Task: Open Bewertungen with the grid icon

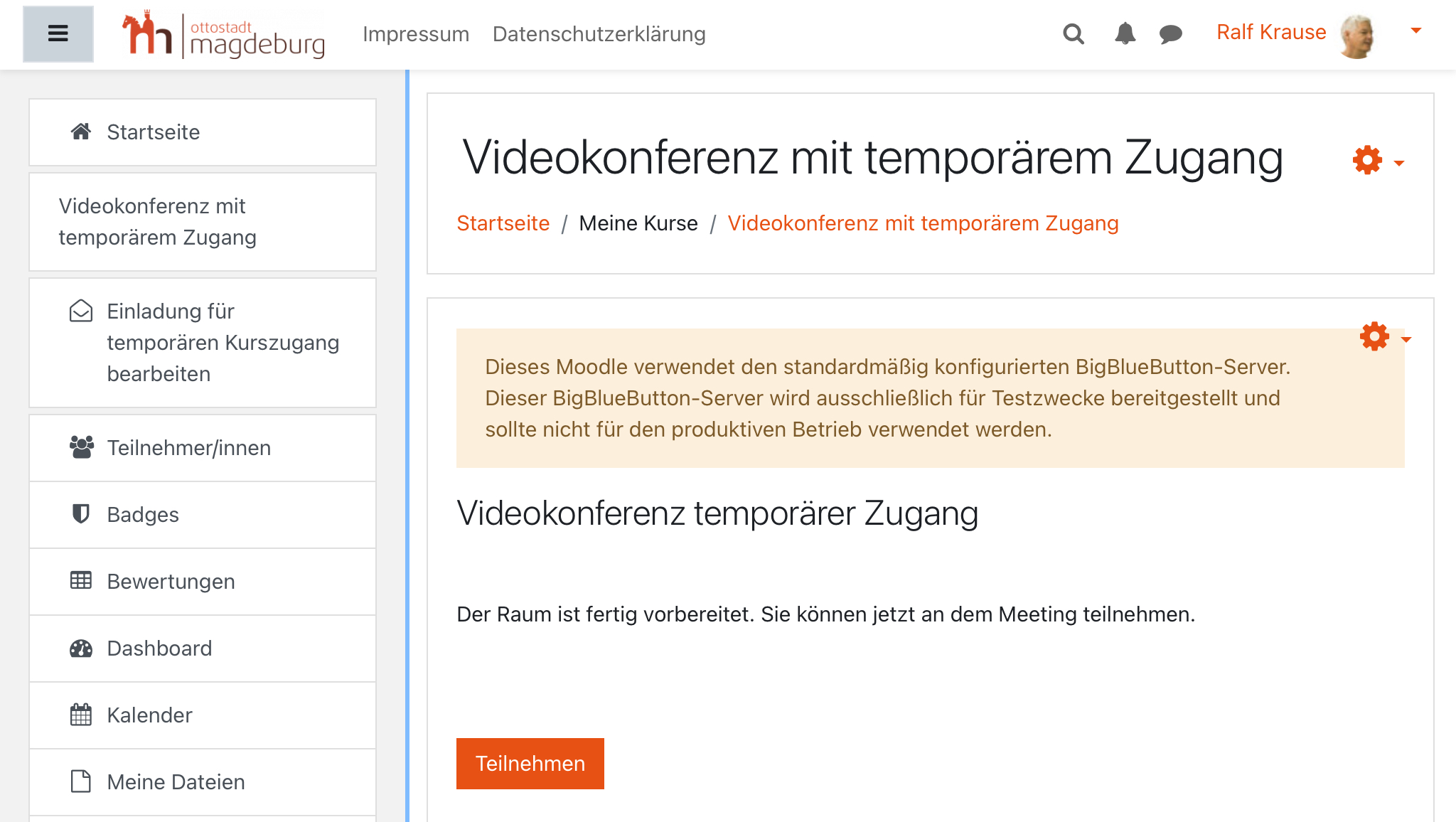Action: pos(81,580)
